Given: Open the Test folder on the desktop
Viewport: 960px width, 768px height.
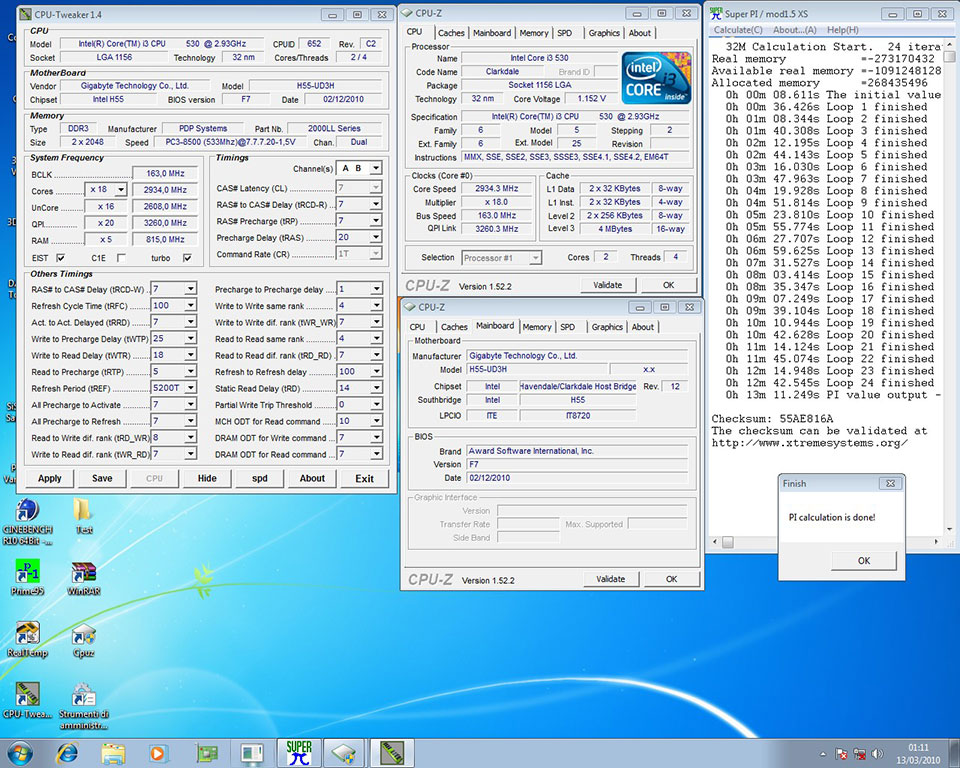Looking at the screenshot, I should tap(83, 516).
